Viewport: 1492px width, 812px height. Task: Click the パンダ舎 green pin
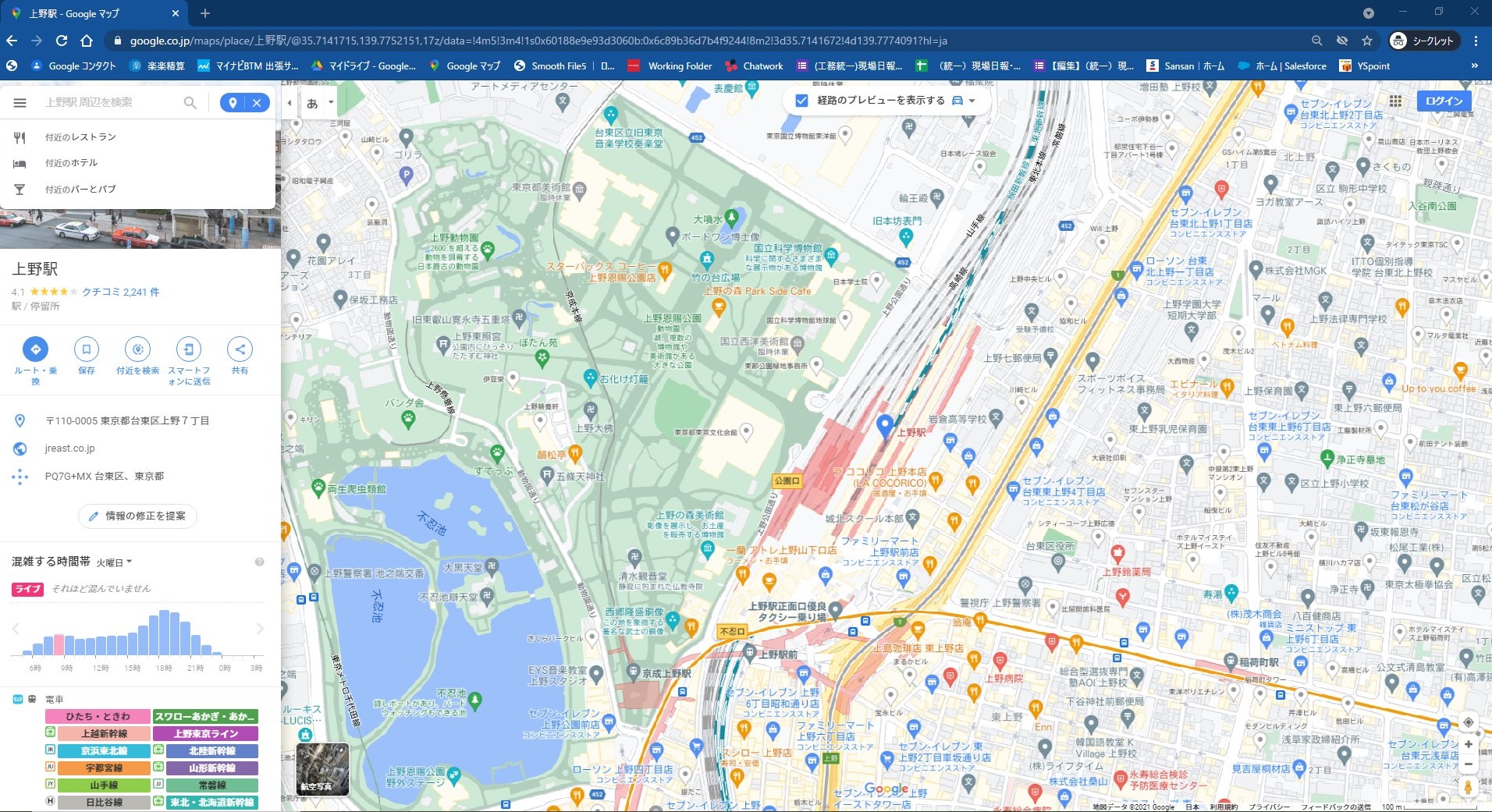pyautogui.click(x=408, y=420)
